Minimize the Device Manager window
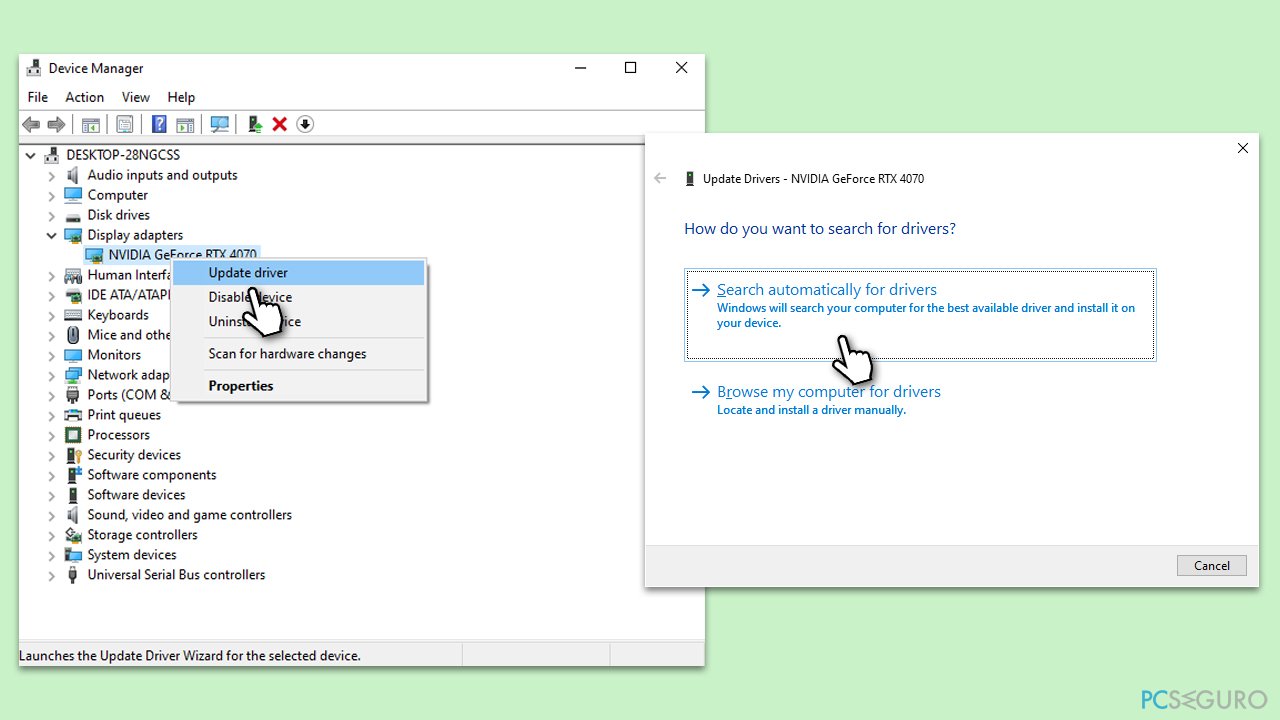 click(x=581, y=68)
